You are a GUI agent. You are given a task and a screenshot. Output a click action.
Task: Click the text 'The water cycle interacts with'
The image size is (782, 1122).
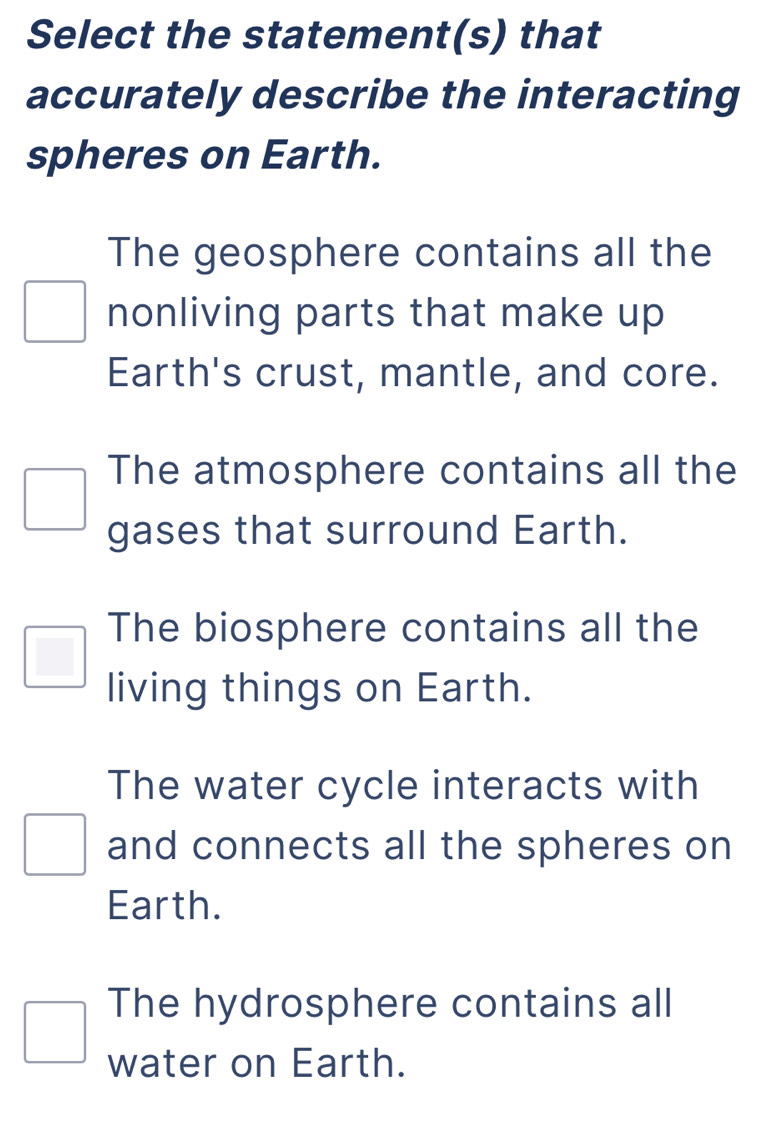[x=405, y=785]
